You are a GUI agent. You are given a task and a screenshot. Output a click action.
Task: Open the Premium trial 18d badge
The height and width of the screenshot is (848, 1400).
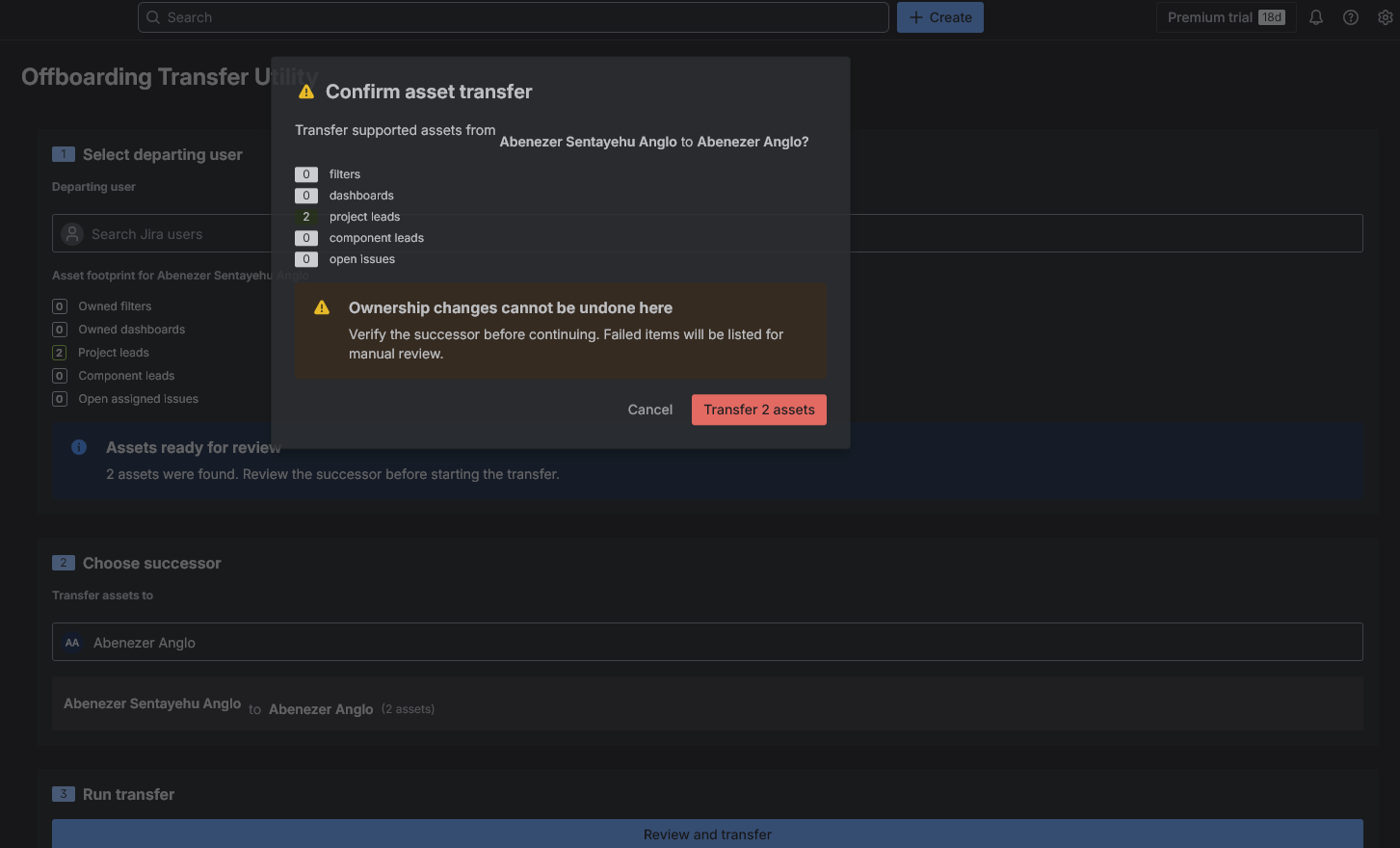coord(1226,17)
